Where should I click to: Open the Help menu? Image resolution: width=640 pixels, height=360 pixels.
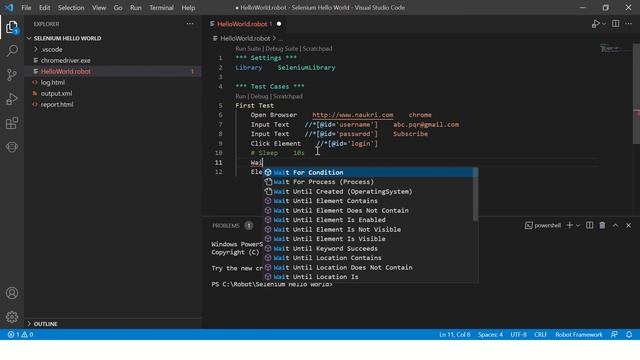pyautogui.click(x=188, y=8)
